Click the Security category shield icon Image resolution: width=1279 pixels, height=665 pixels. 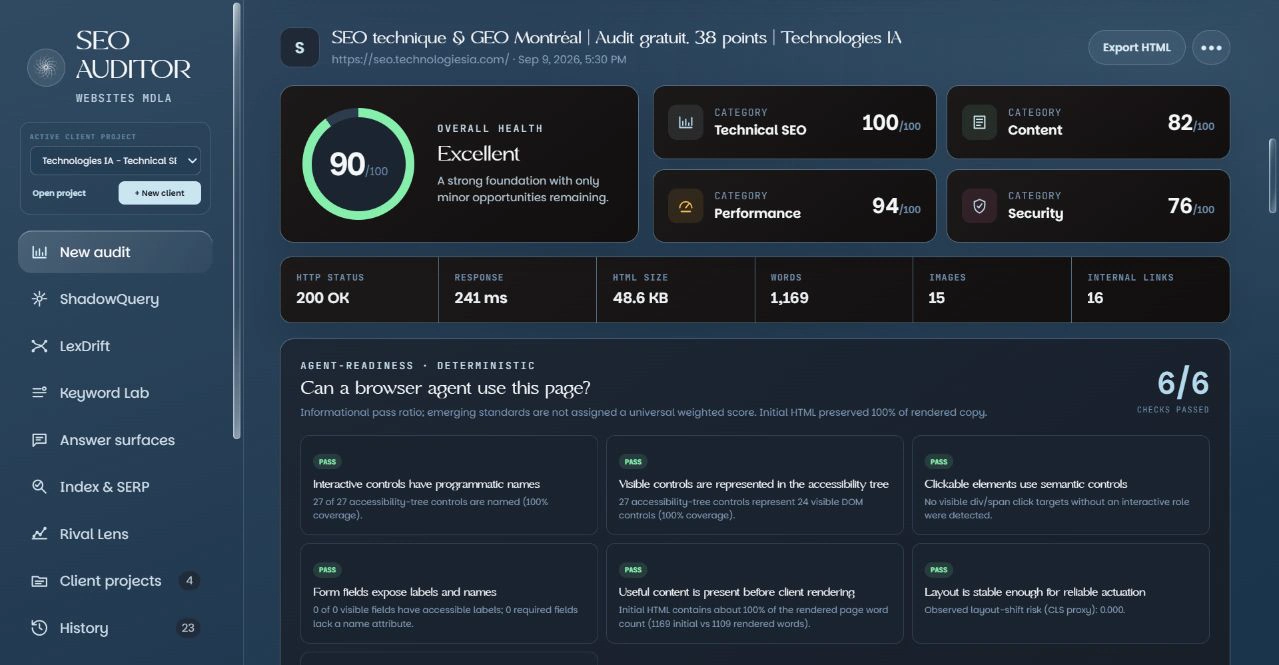coord(979,206)
